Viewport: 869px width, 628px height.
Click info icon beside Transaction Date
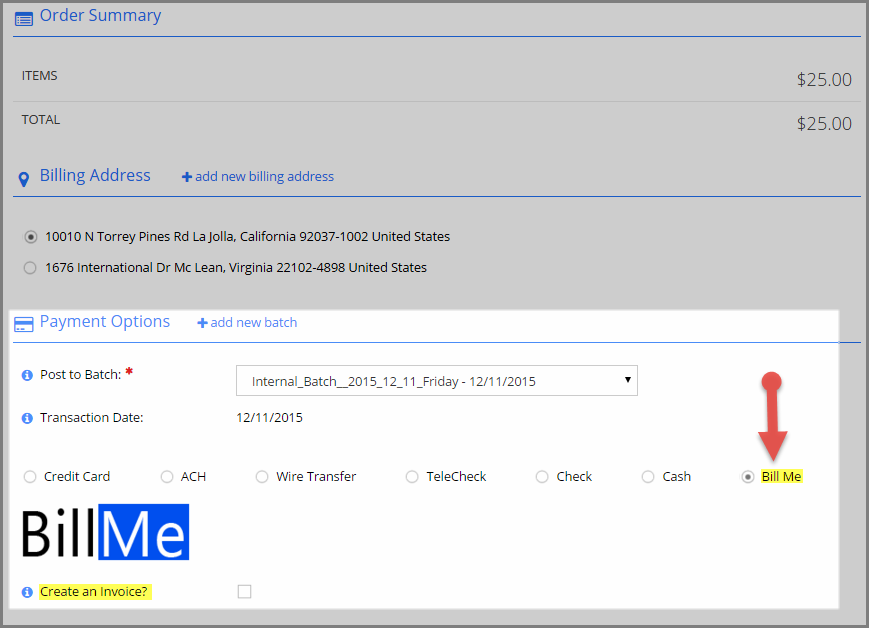[27, 418]
